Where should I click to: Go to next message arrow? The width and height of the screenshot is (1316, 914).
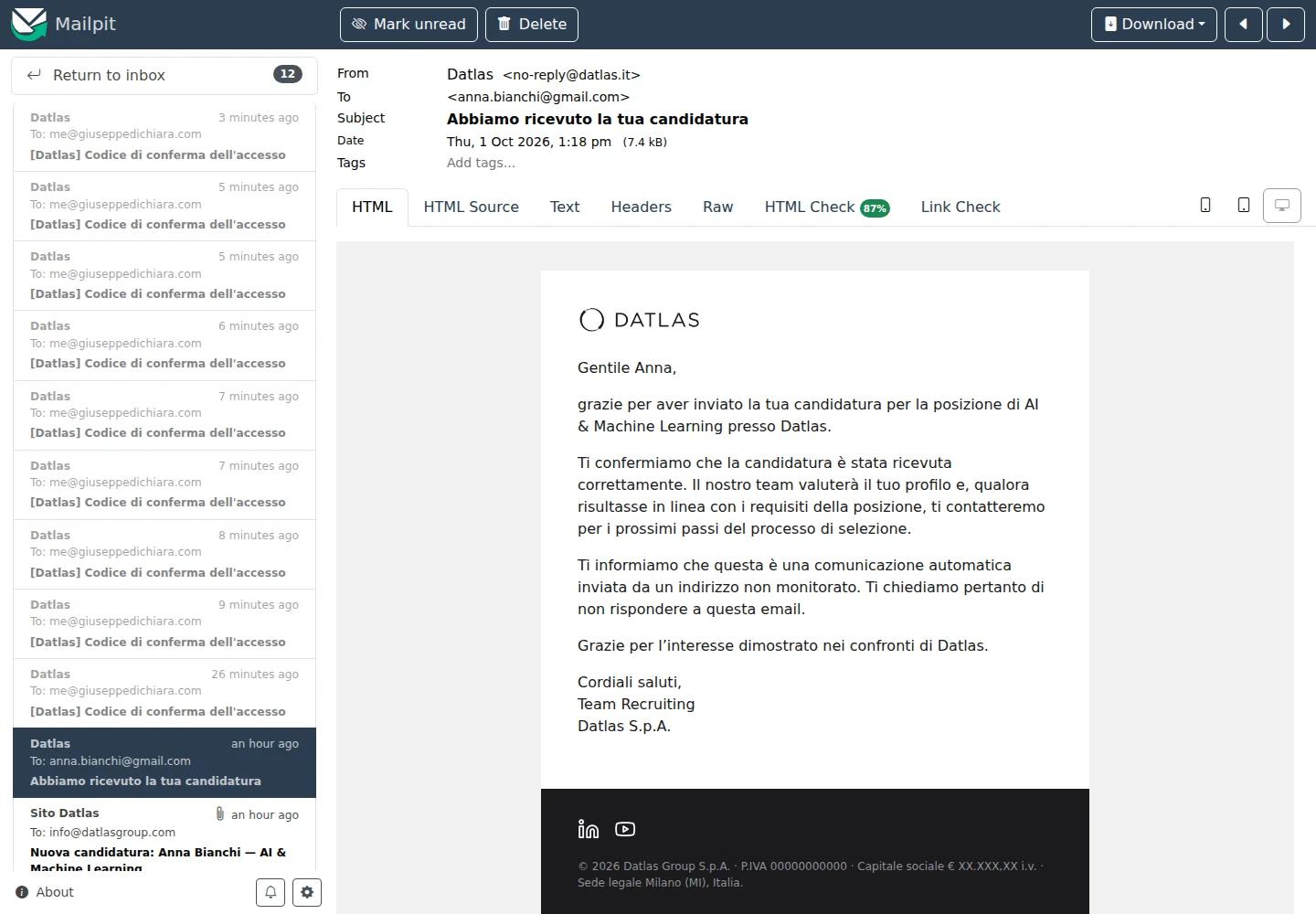[x=1286, y=25]
